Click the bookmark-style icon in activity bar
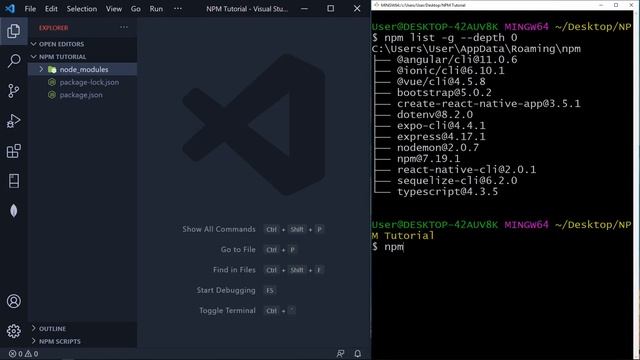The image size is (640, 360). point(13,181)
